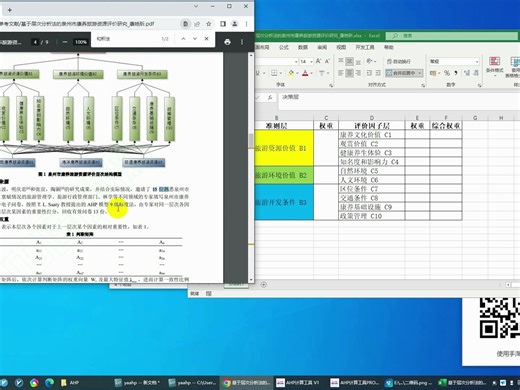Open the 视图 ribbon tab

click(341, 47)
